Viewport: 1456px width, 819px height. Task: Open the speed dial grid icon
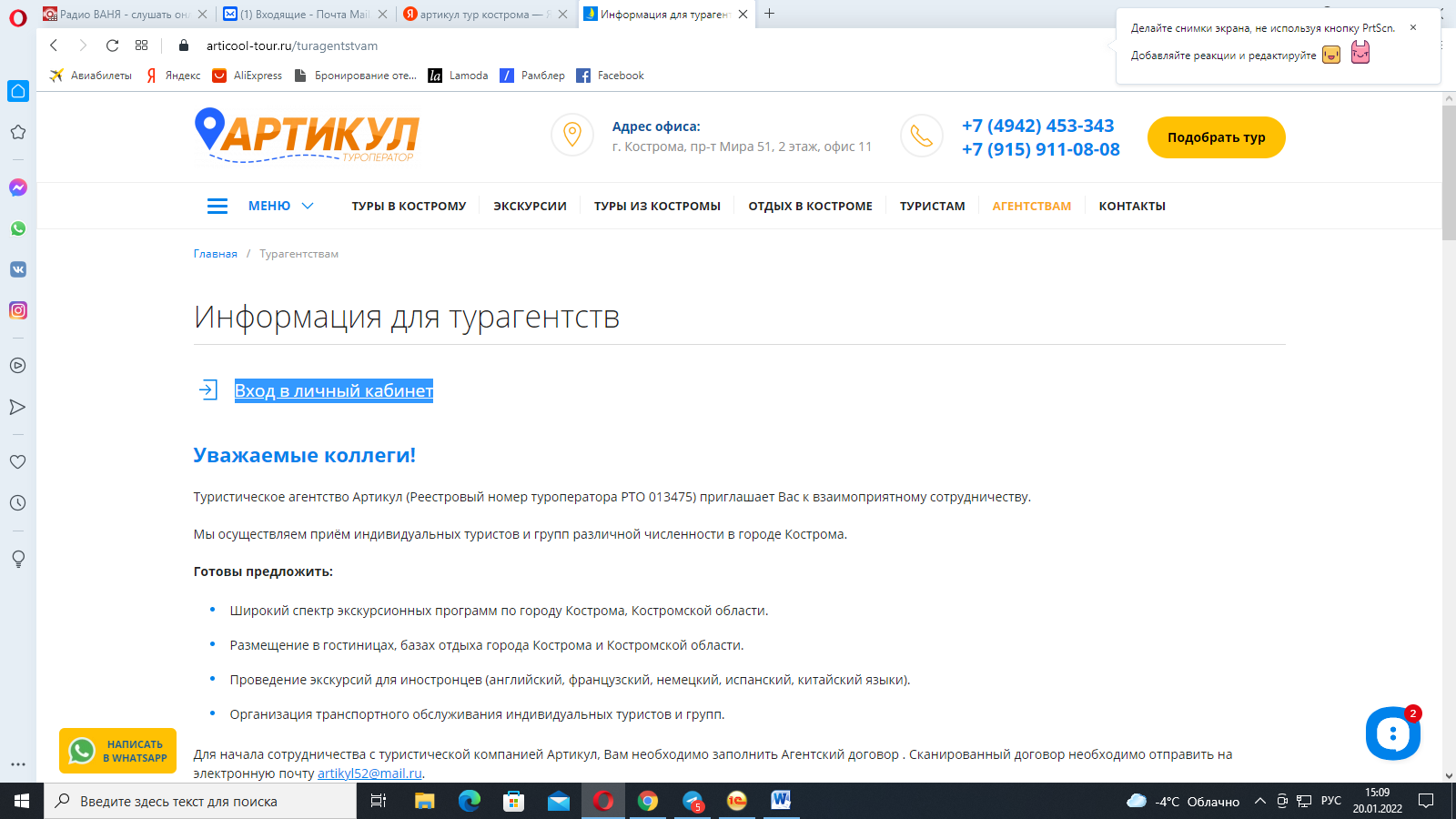141,45
